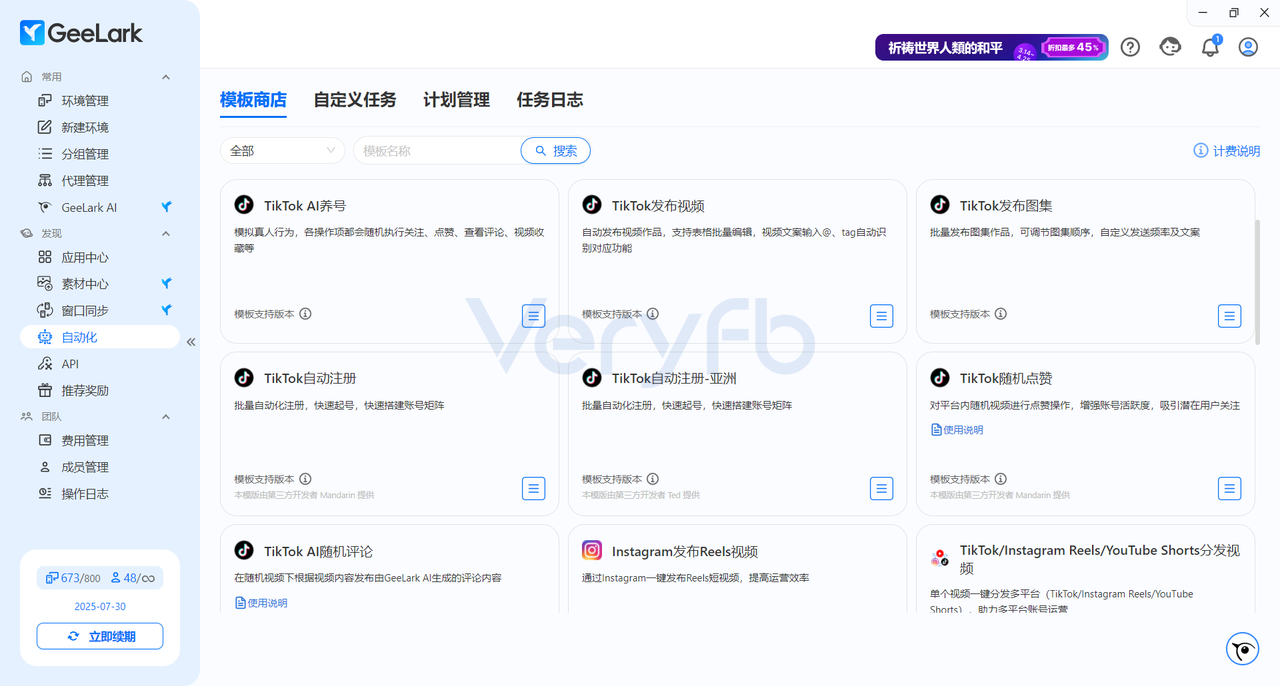Open the user account profile icon

[x=1248, y=47]
